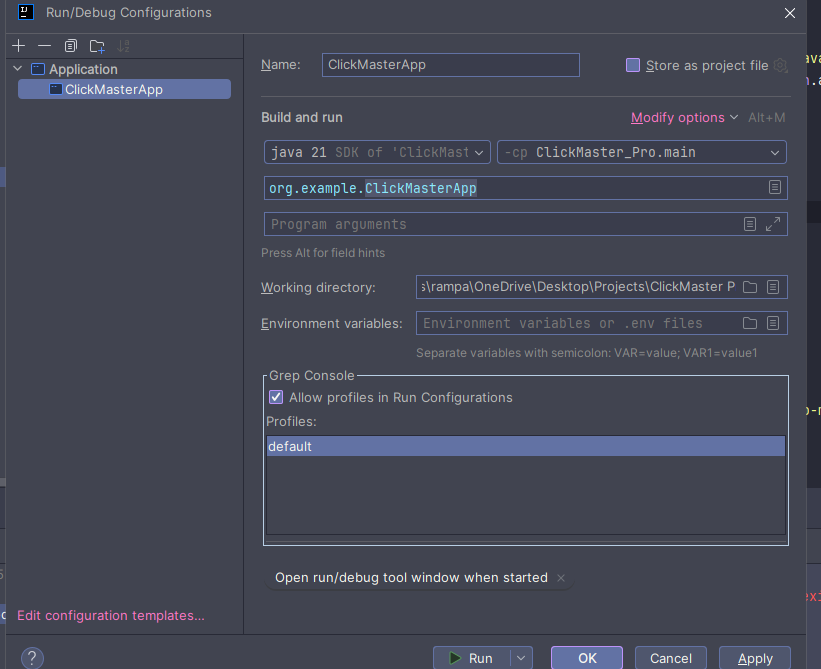Click the 'Press Alt for field hints' text
This screenshot has width=821, height=669.
[323, 253]
